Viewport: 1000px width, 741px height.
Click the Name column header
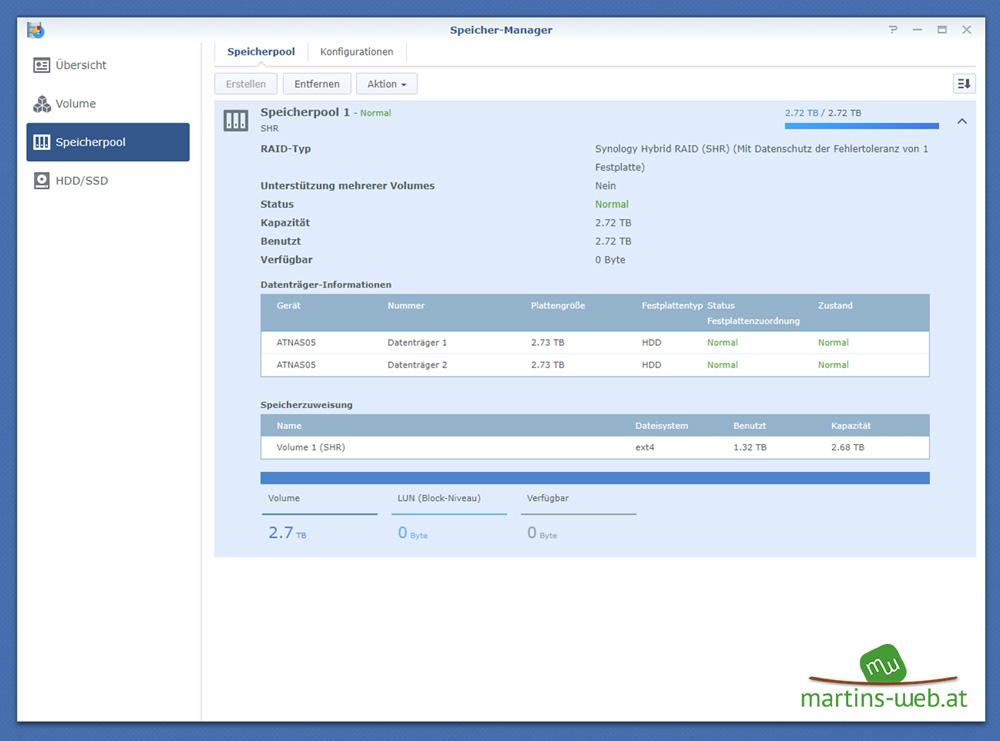289,425
